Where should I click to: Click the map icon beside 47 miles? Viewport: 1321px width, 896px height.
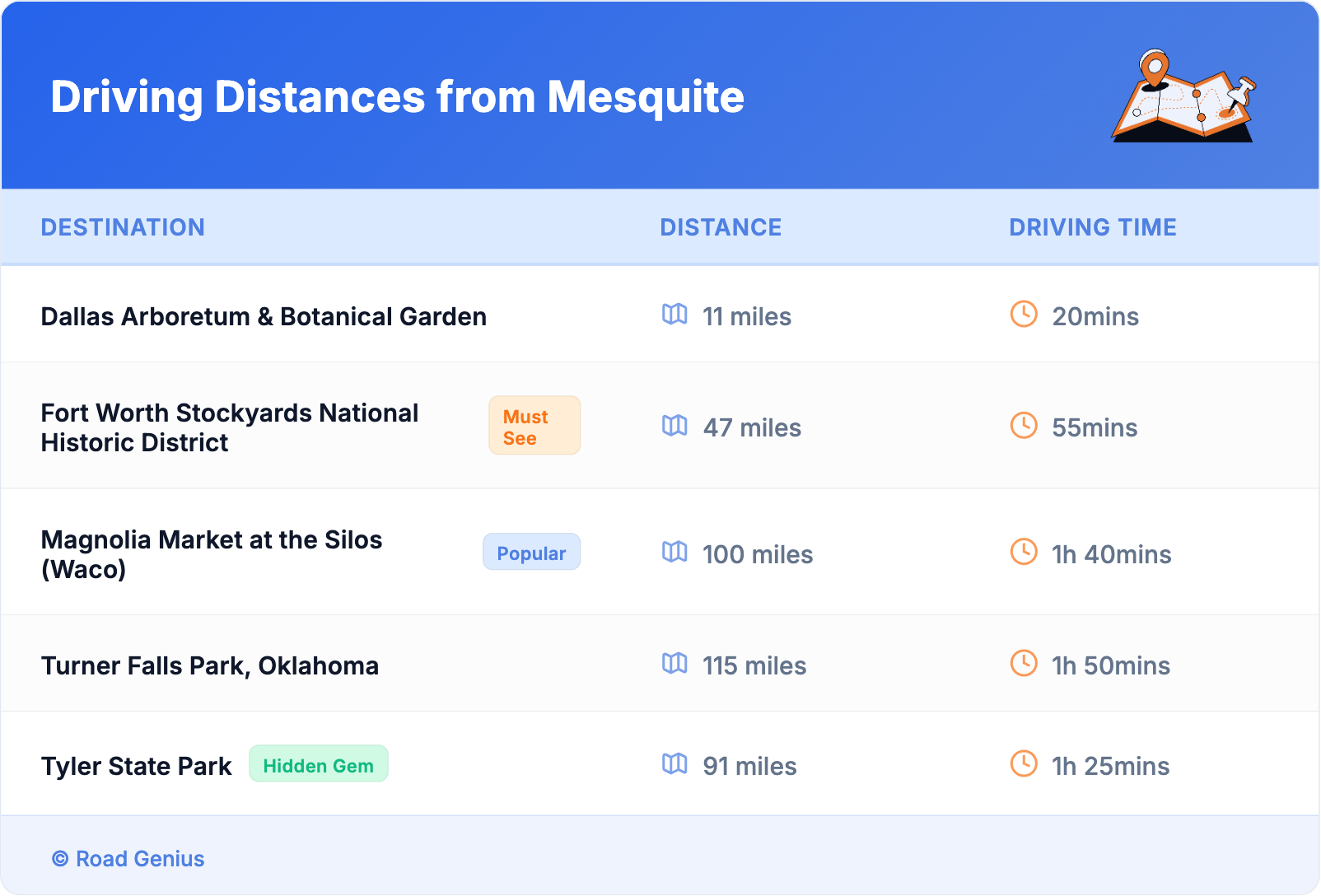click(x=675, y=426)
